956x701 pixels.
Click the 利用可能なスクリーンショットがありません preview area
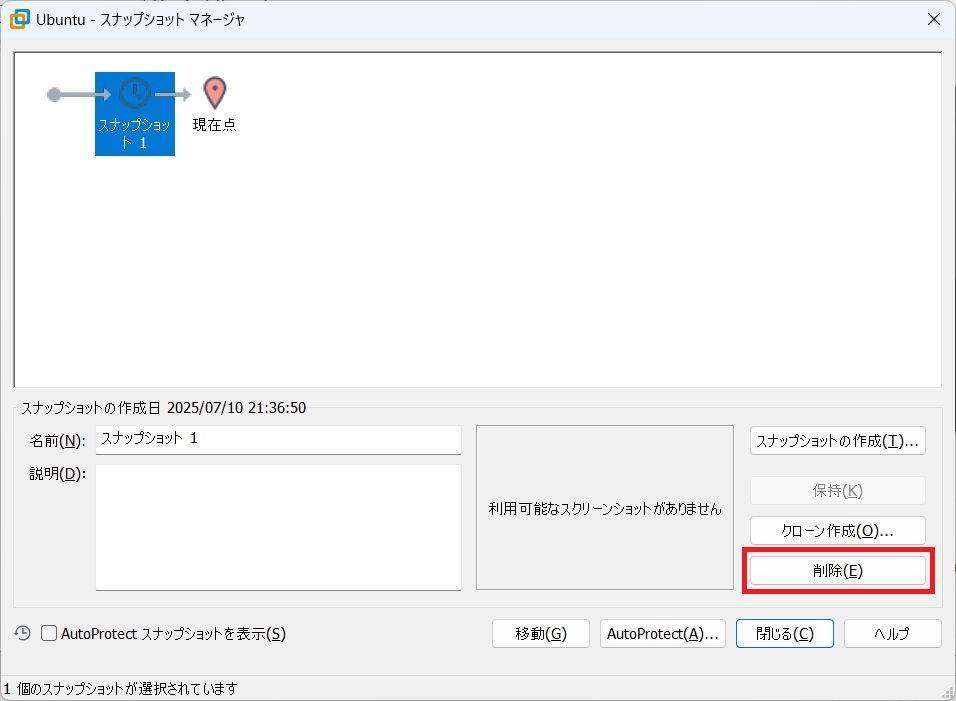click(605, 508)
